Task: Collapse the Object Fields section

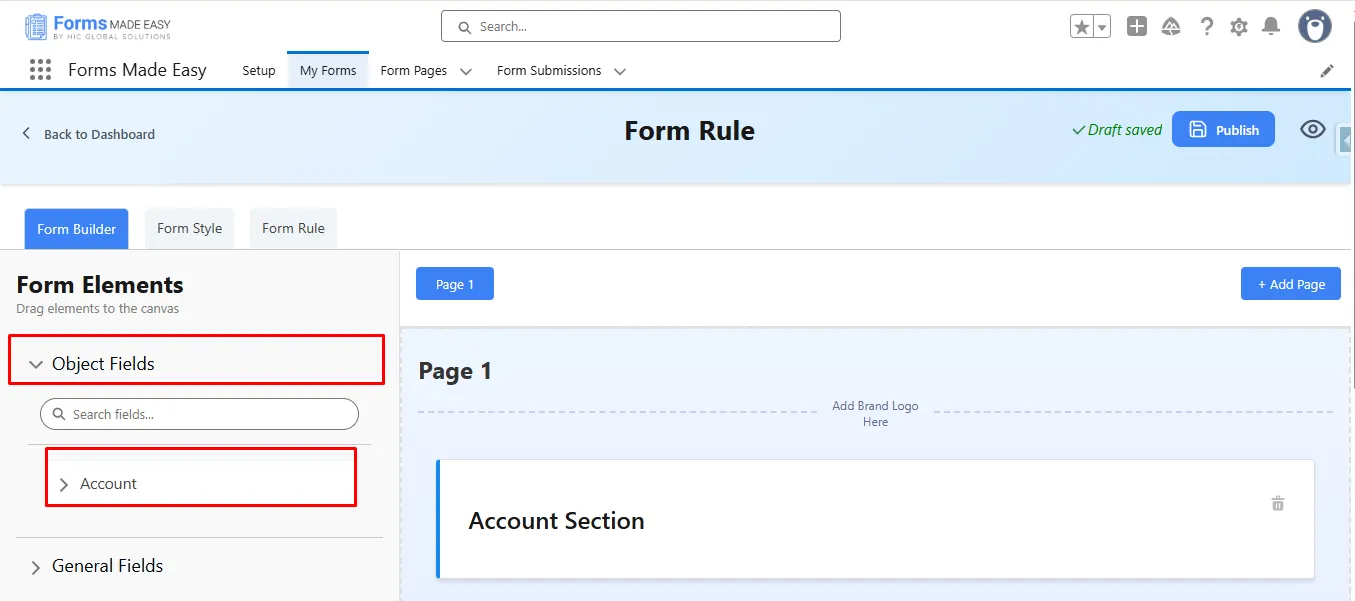Action: click(x=37, y=365)
